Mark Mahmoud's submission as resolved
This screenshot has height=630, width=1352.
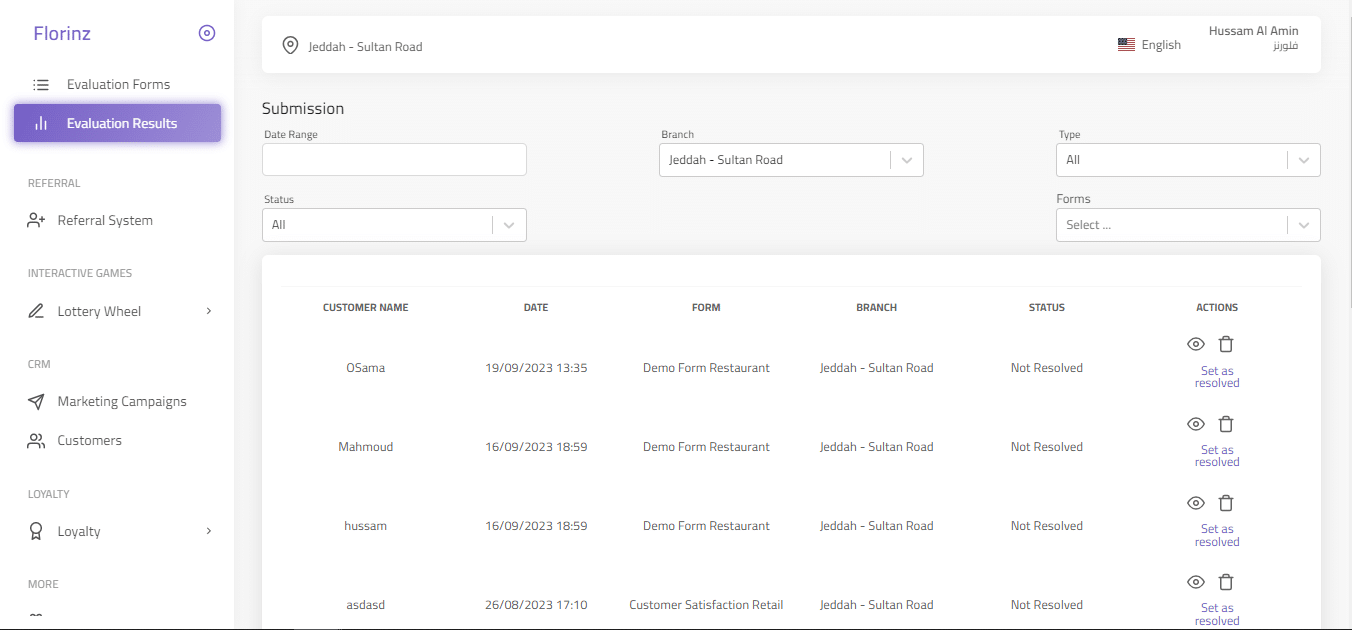click(1217, 456)
